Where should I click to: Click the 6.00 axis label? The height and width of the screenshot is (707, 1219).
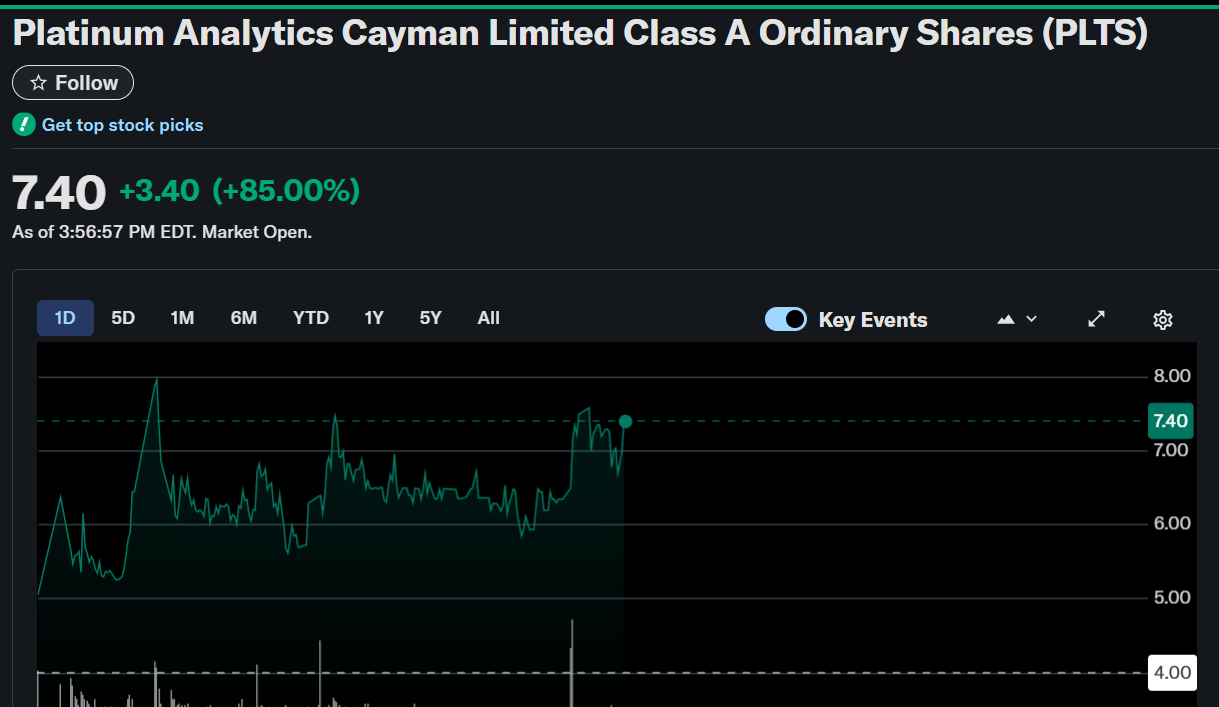(x=1172, y=523)
